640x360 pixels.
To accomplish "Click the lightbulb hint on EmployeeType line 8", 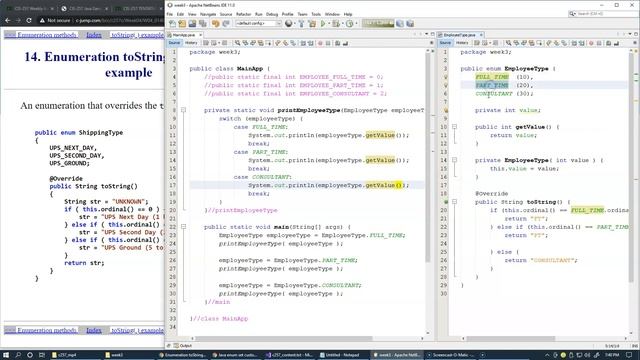I will 446,110.
